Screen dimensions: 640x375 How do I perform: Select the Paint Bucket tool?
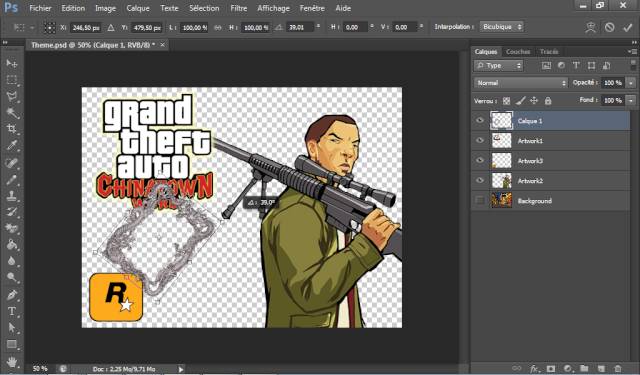click(12, 244)
